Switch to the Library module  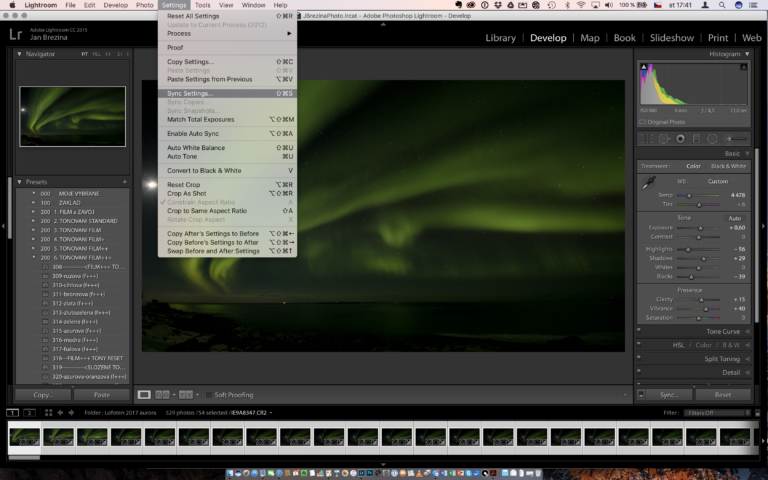click(x=500, y=38)
